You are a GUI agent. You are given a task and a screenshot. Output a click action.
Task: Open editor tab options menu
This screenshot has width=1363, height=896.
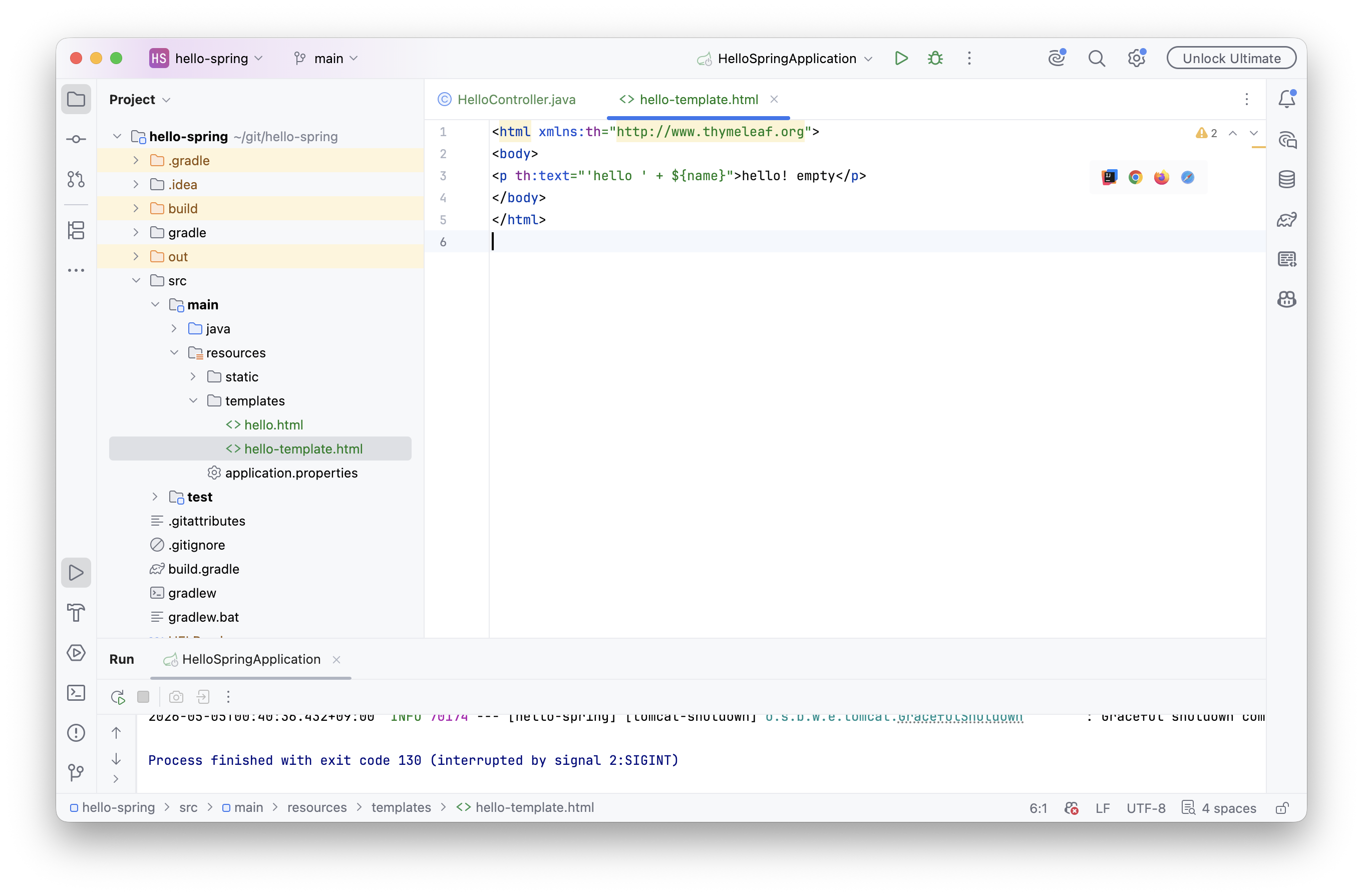(1247, 100)
